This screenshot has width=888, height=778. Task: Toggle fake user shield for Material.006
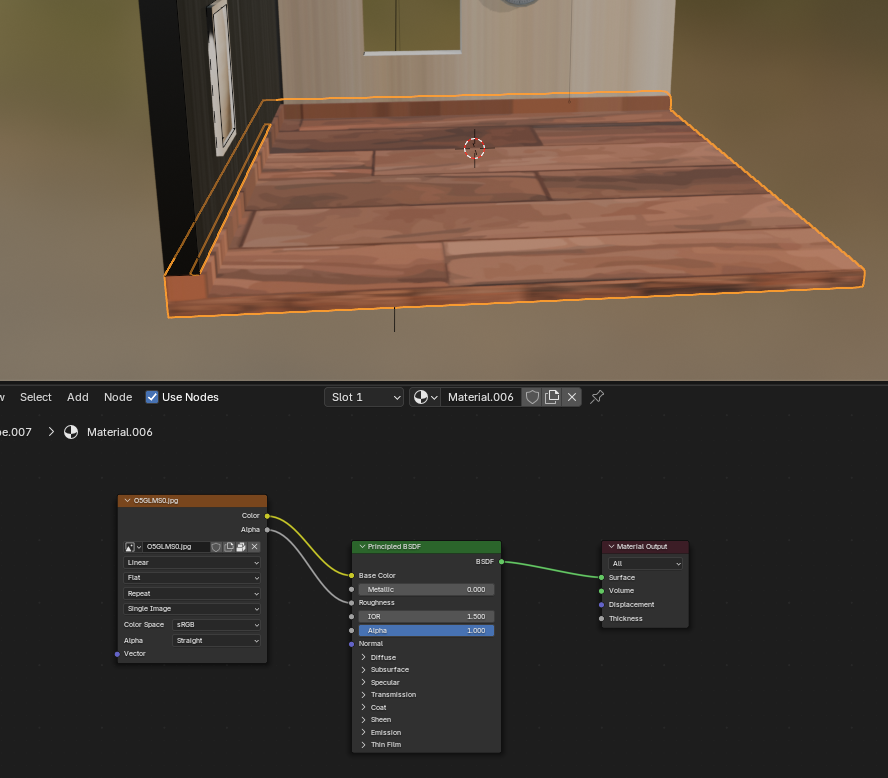532,397
